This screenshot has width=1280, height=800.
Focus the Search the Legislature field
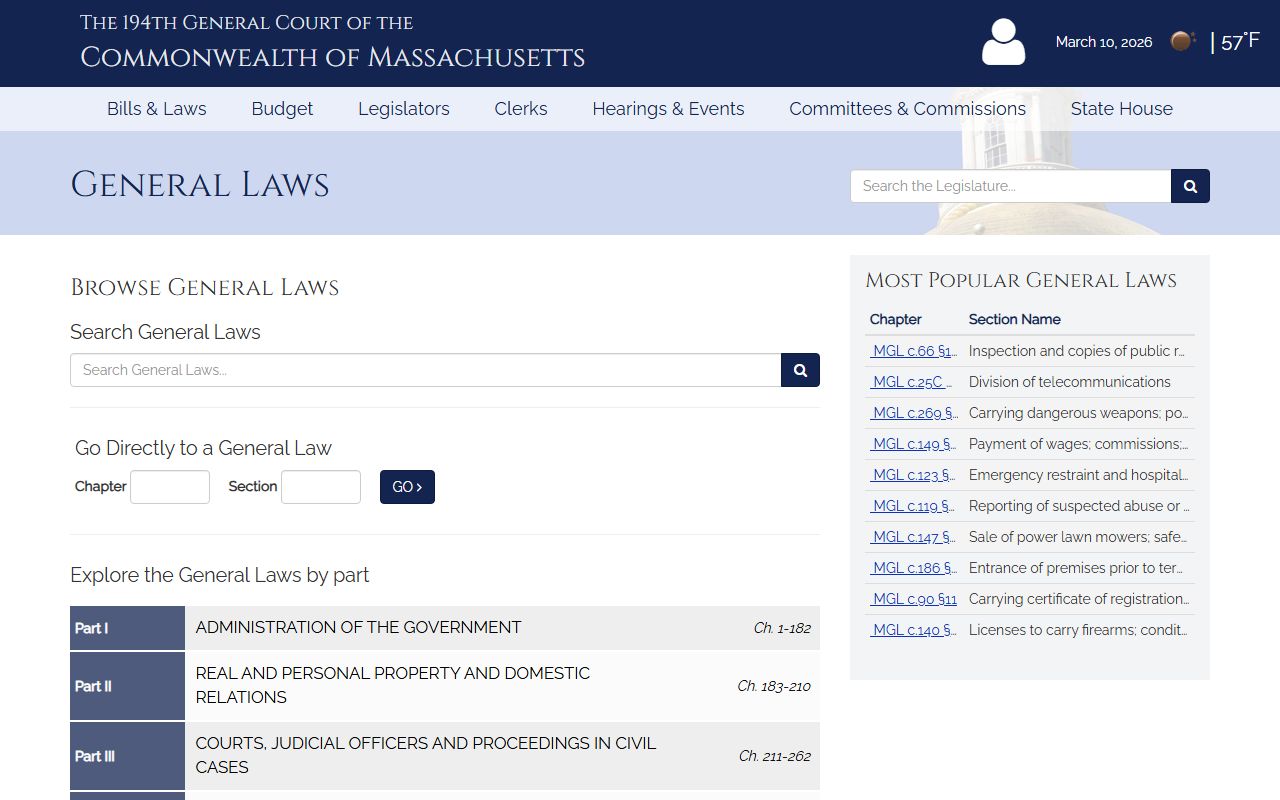[1010, 186]
